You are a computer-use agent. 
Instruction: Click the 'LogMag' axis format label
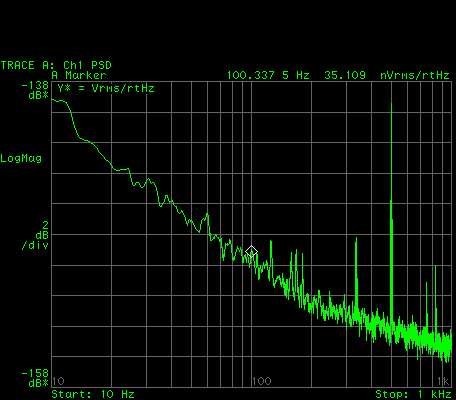coord(21,158)
